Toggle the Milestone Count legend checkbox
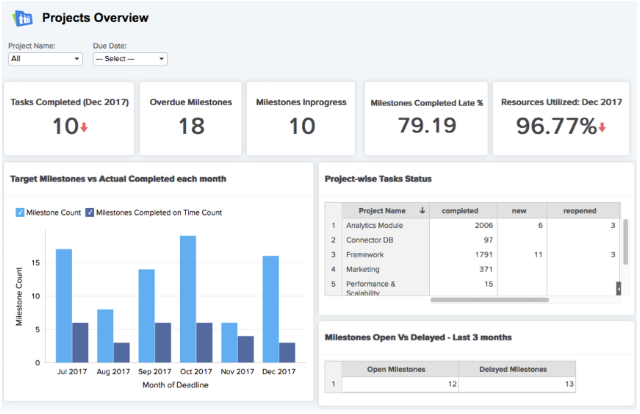The height and width of the screenshot is (414, 640). pyautogui.click(x=20, y=213)
